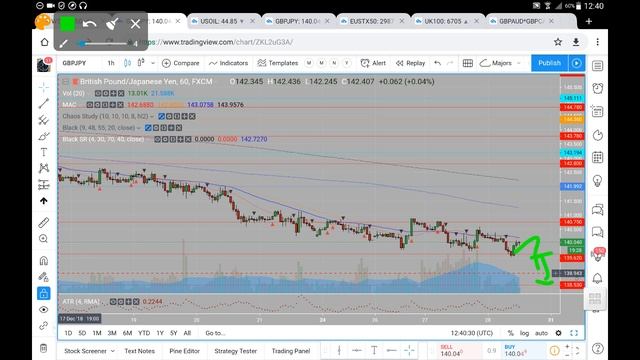Toggle percent scale %
This screenshot has height=360, width=640.
pos(510,333)
